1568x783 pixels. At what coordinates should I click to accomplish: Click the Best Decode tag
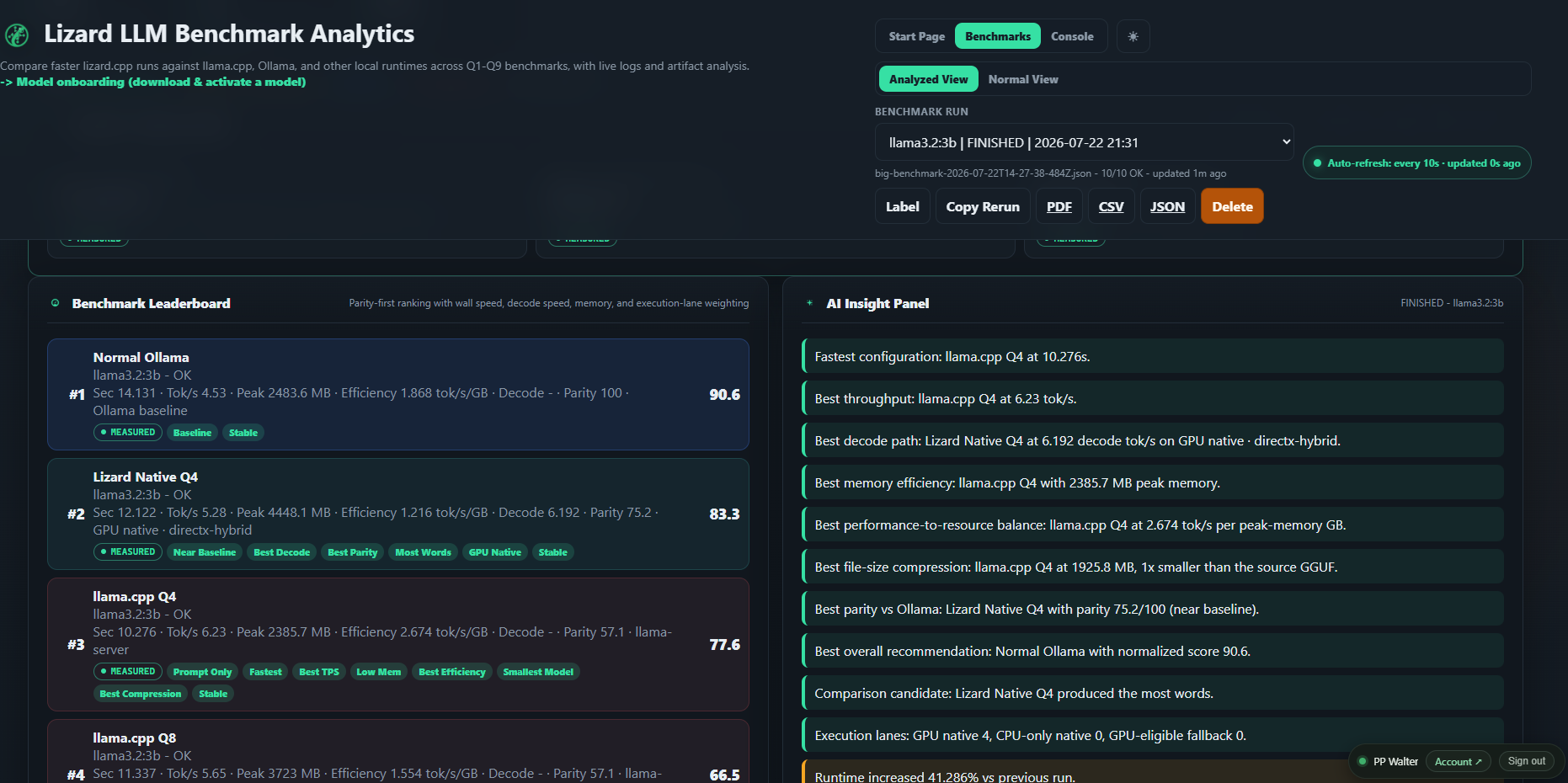[x=282, y=552]
